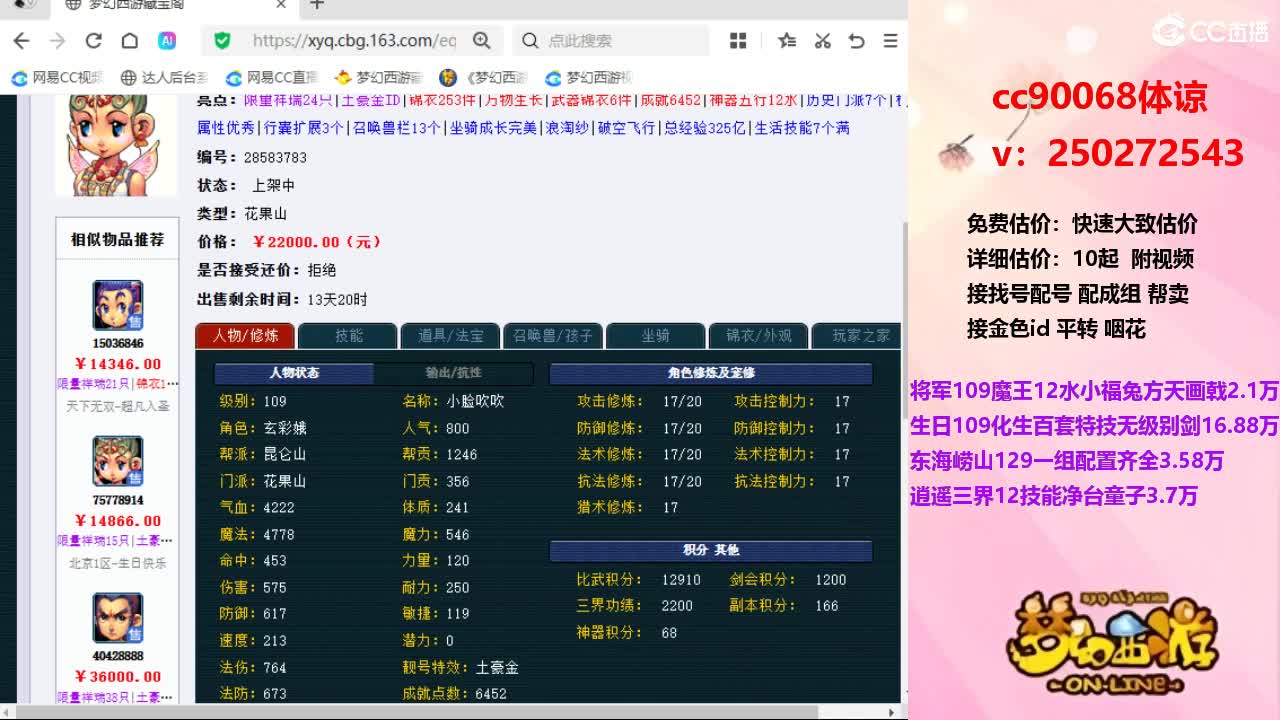Screen dimensions: 1280x720
Task: Open a new browser tab
Action: click(x=317, y=5)
